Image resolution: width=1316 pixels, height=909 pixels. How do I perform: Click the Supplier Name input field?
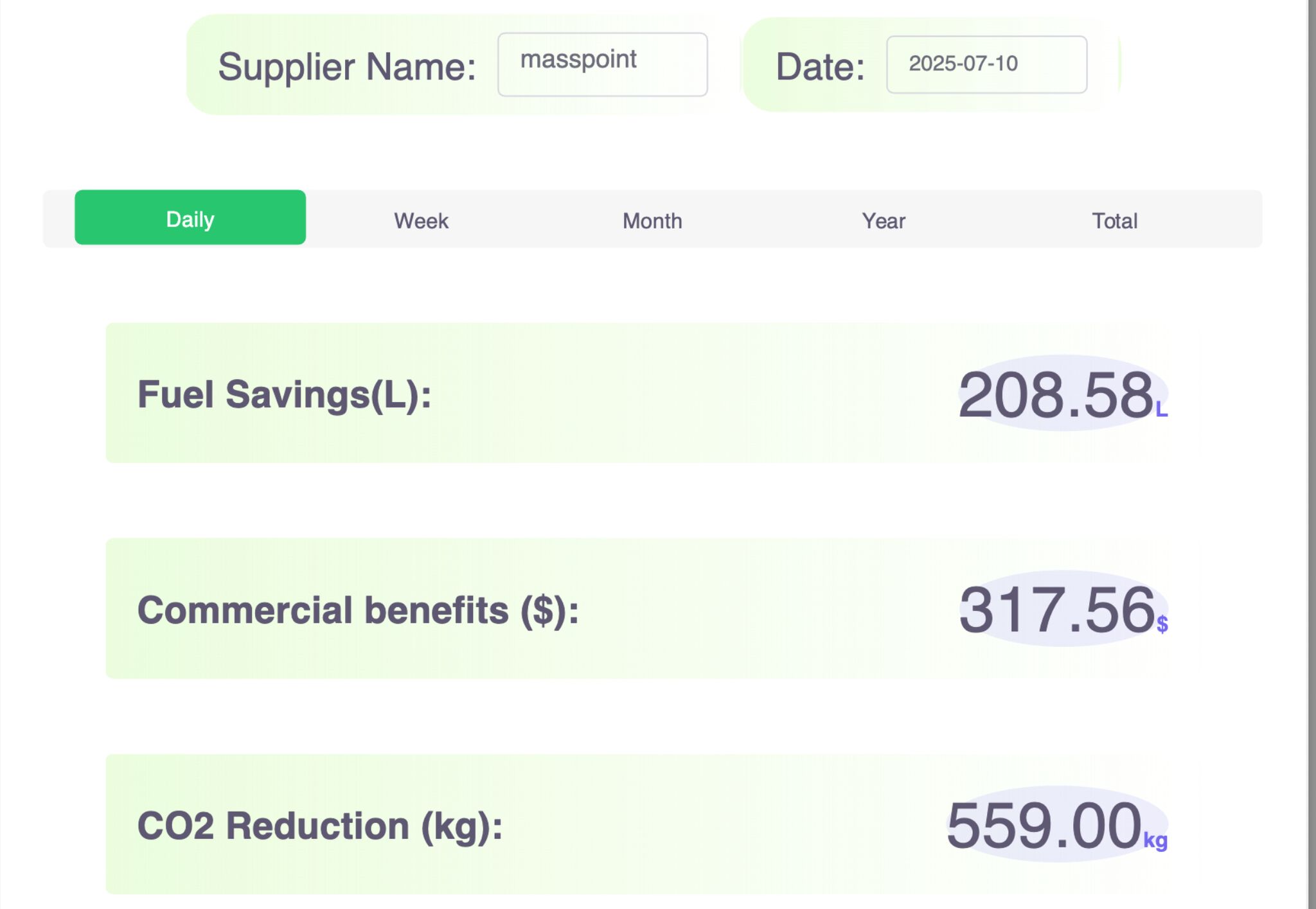pyautogui.click(x=602, y=64)
